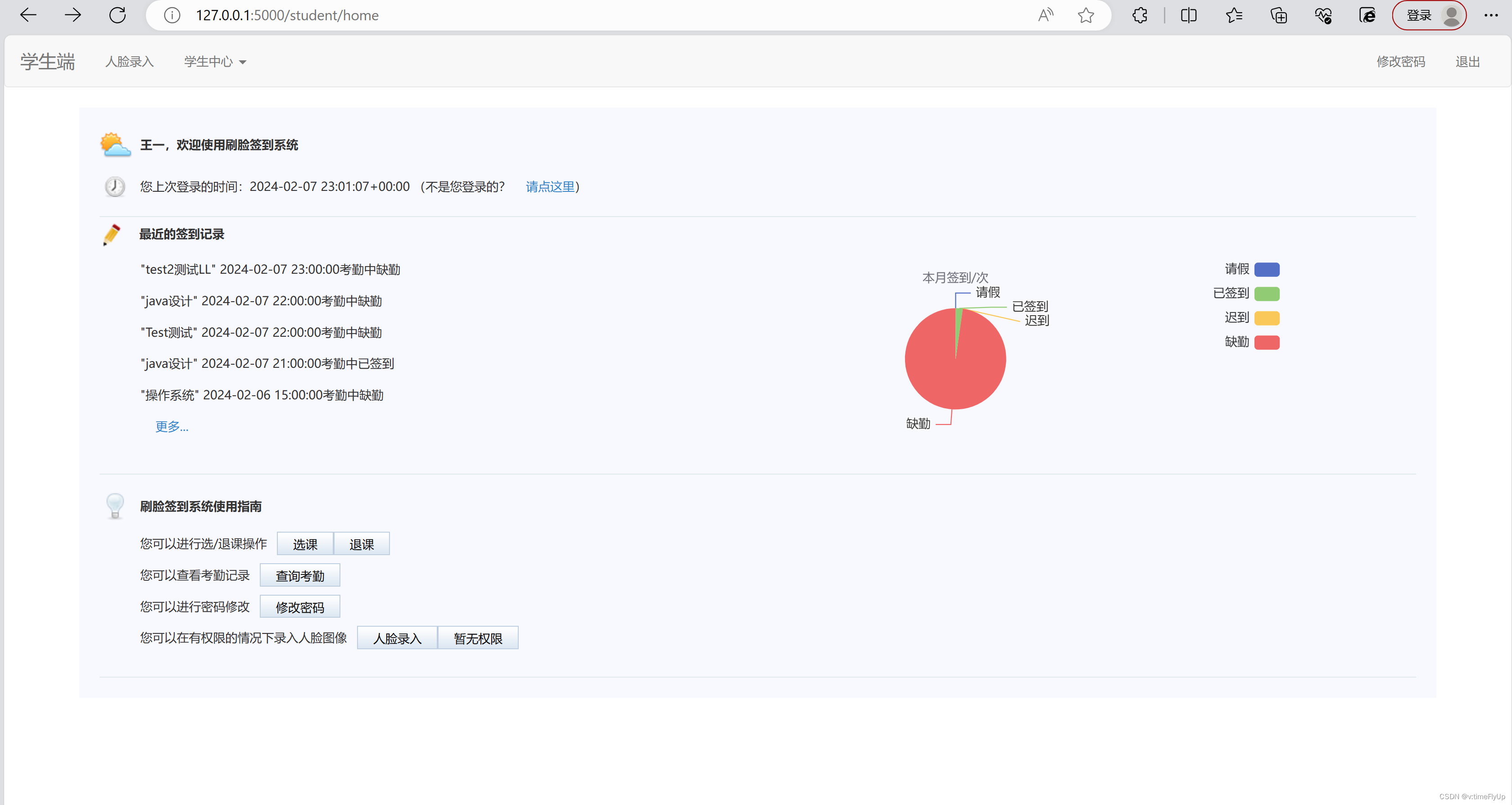Open the collections icon
This screenshot has height=805, width=1512.
[1278, 15]
